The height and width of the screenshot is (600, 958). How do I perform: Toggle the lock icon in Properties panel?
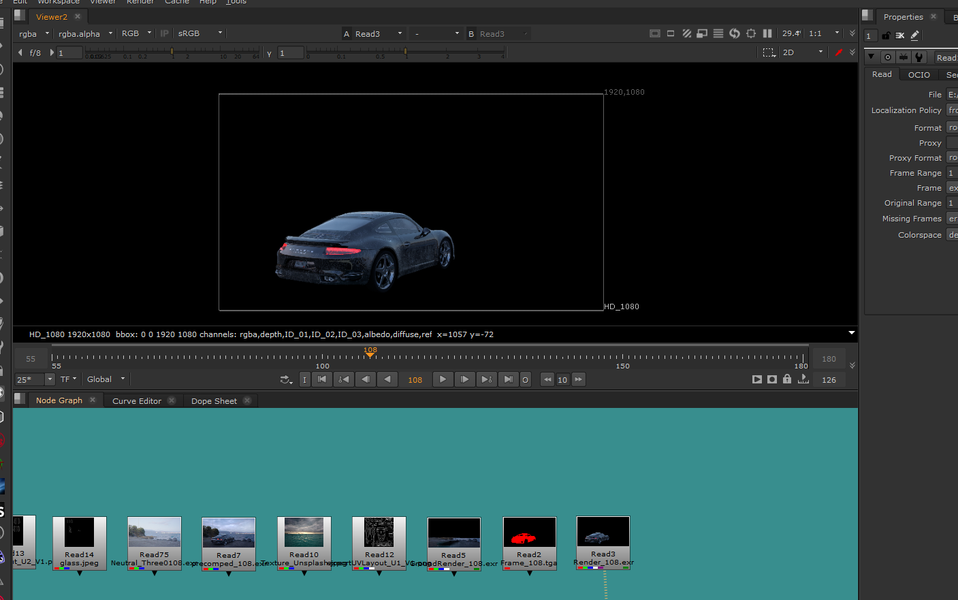pyautogui.click(x=886, y=35)
